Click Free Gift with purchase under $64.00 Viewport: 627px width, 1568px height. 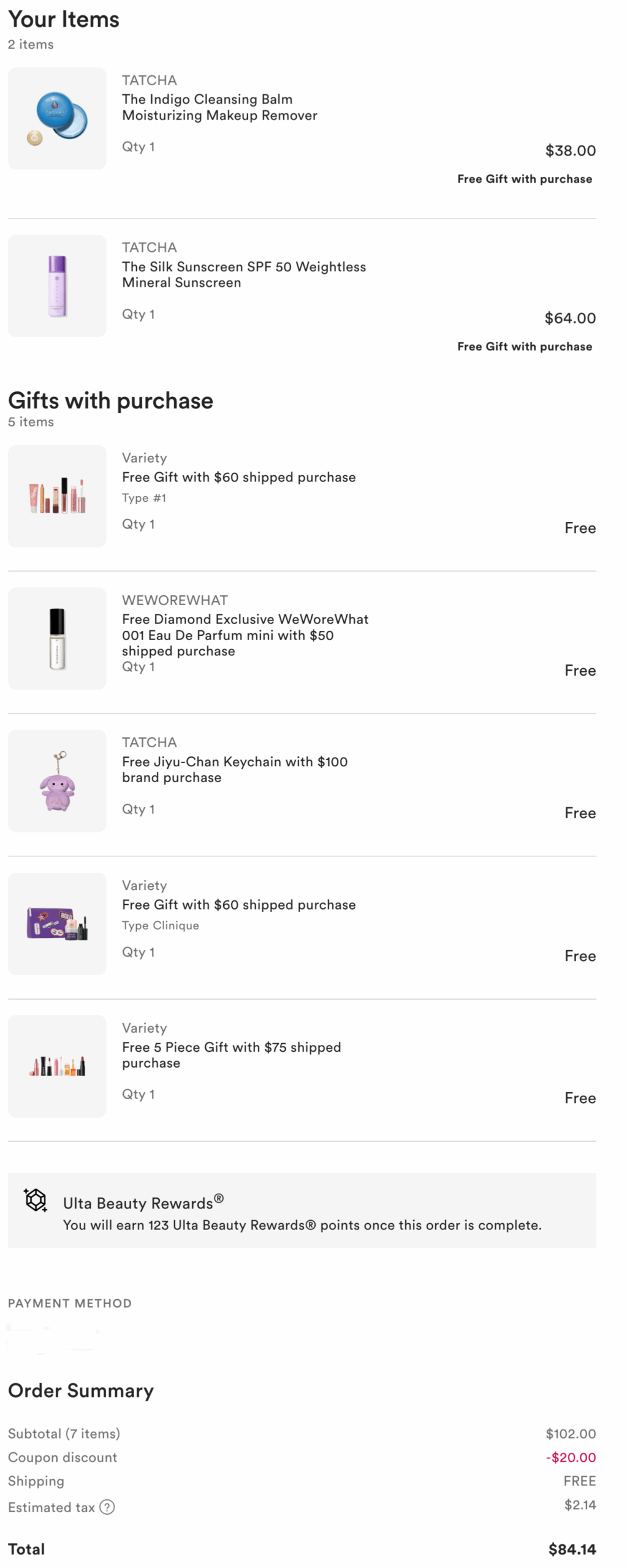524,347
